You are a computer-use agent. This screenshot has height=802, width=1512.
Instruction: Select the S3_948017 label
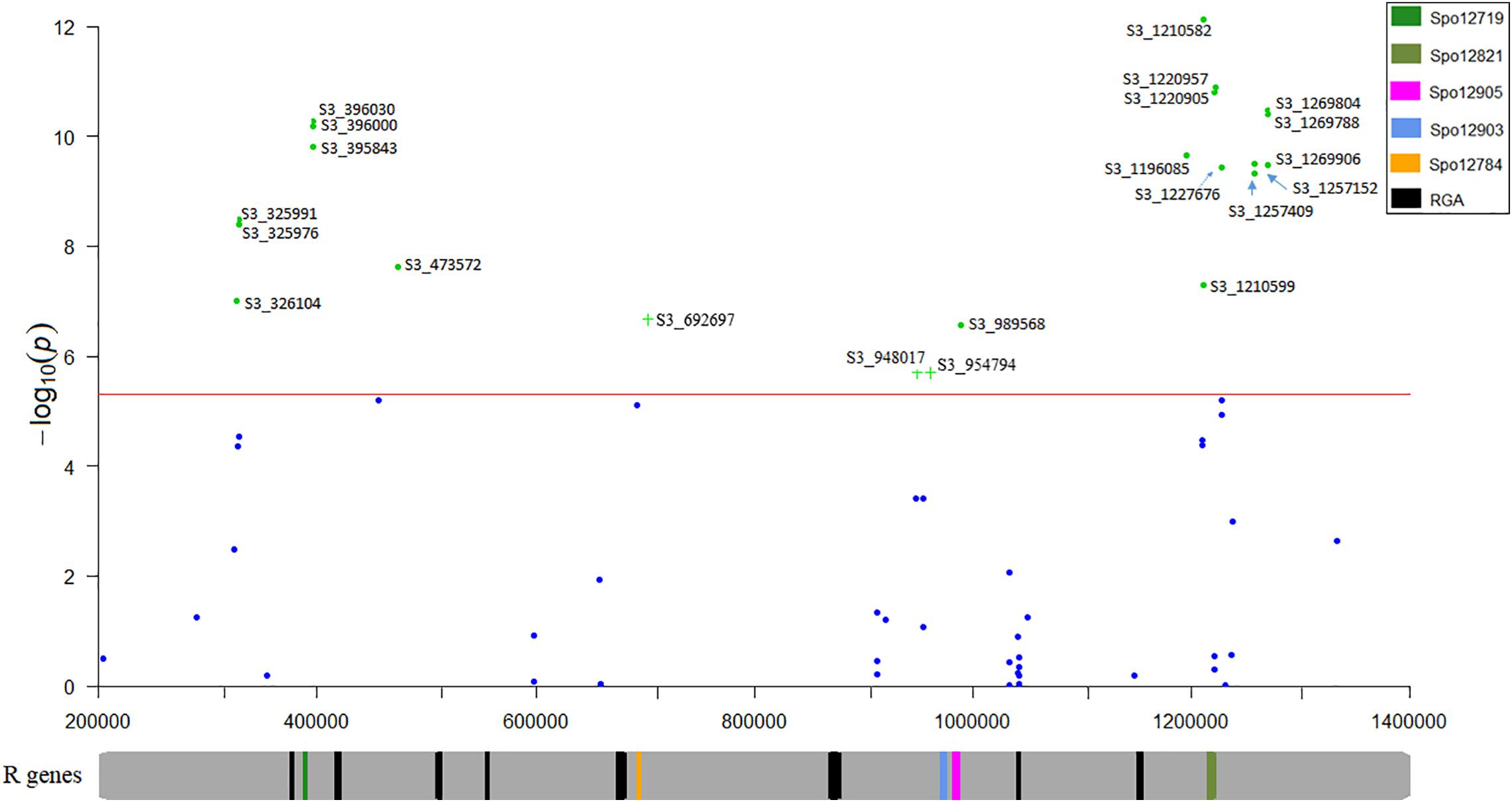tap(885, 358)
